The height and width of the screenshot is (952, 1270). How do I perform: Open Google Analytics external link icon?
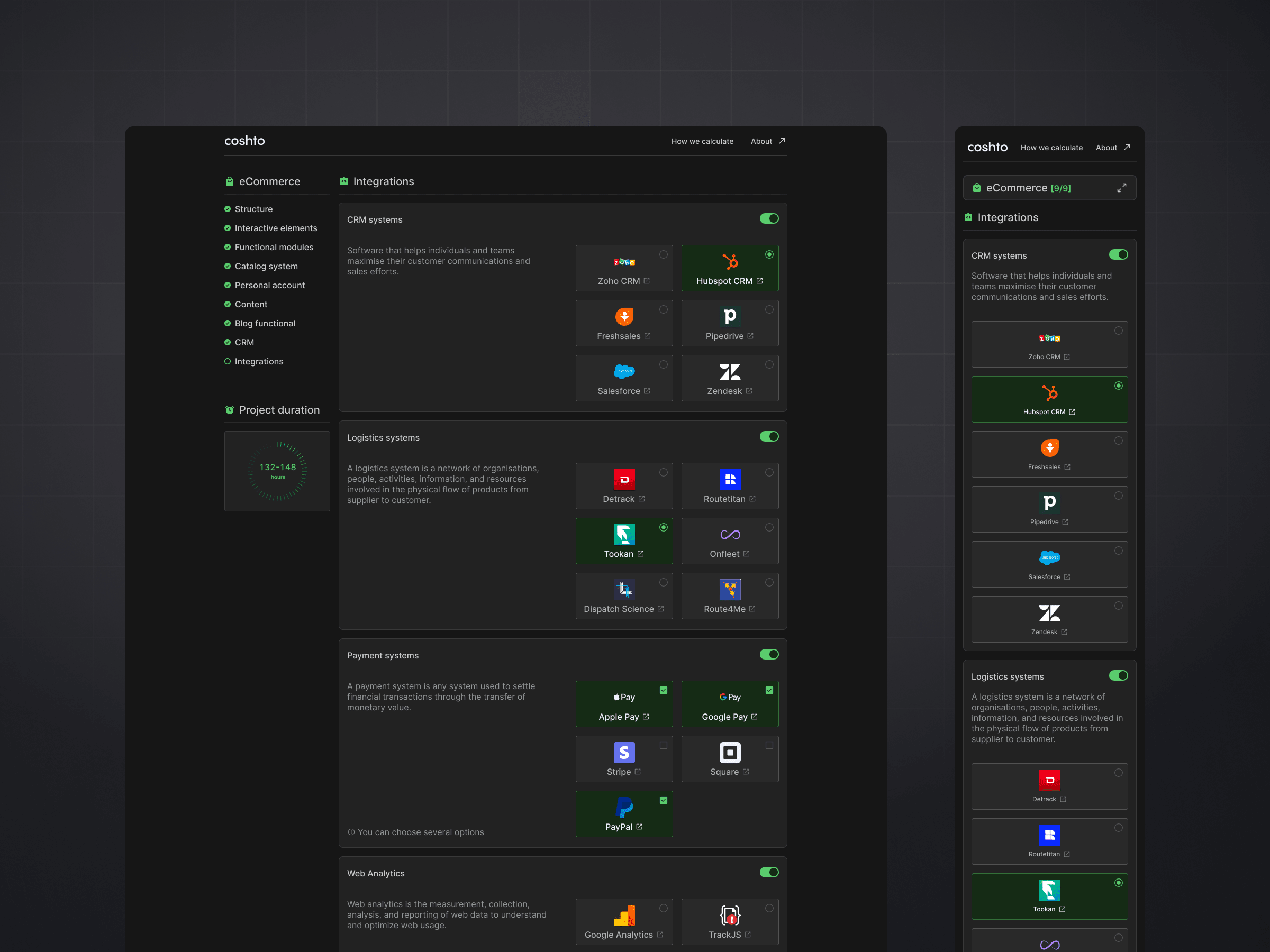pos(660,936)
